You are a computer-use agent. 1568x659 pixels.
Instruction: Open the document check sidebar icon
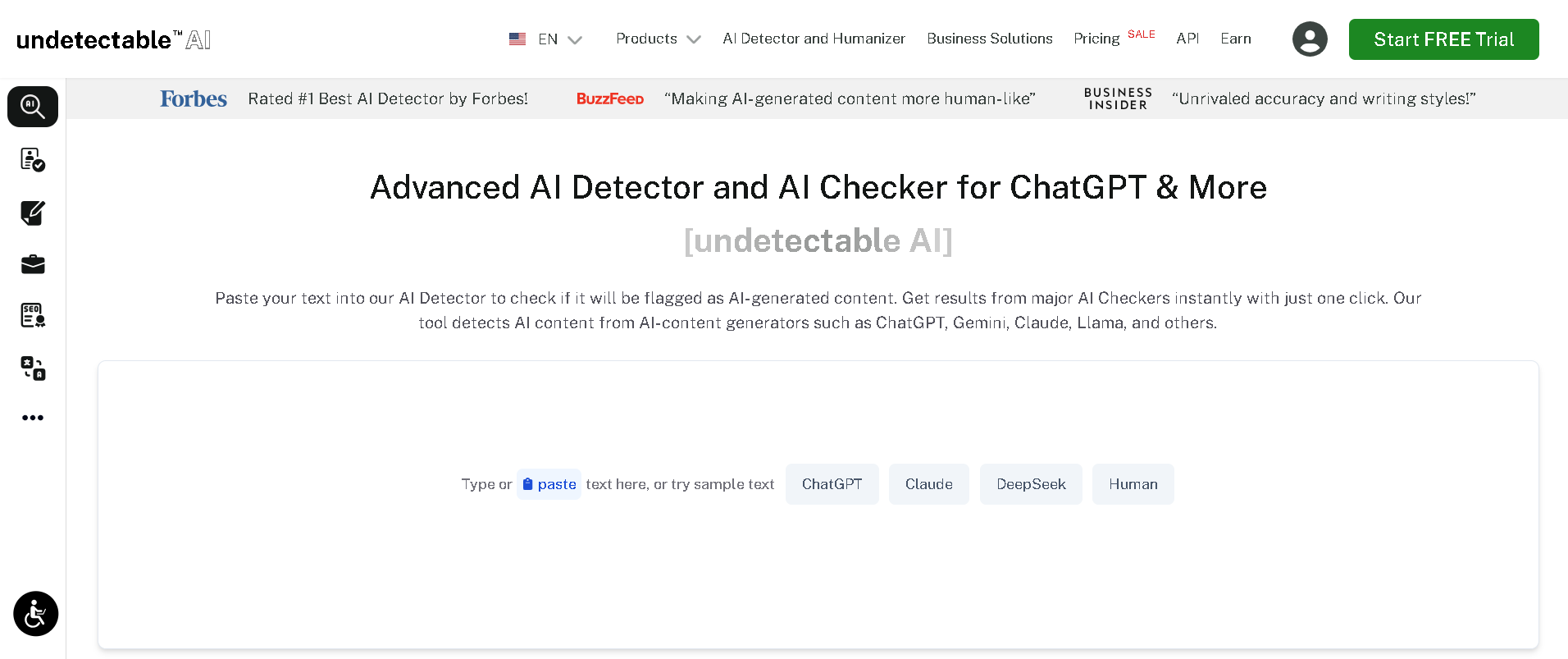pyautogui.click(x=33, y=159)
